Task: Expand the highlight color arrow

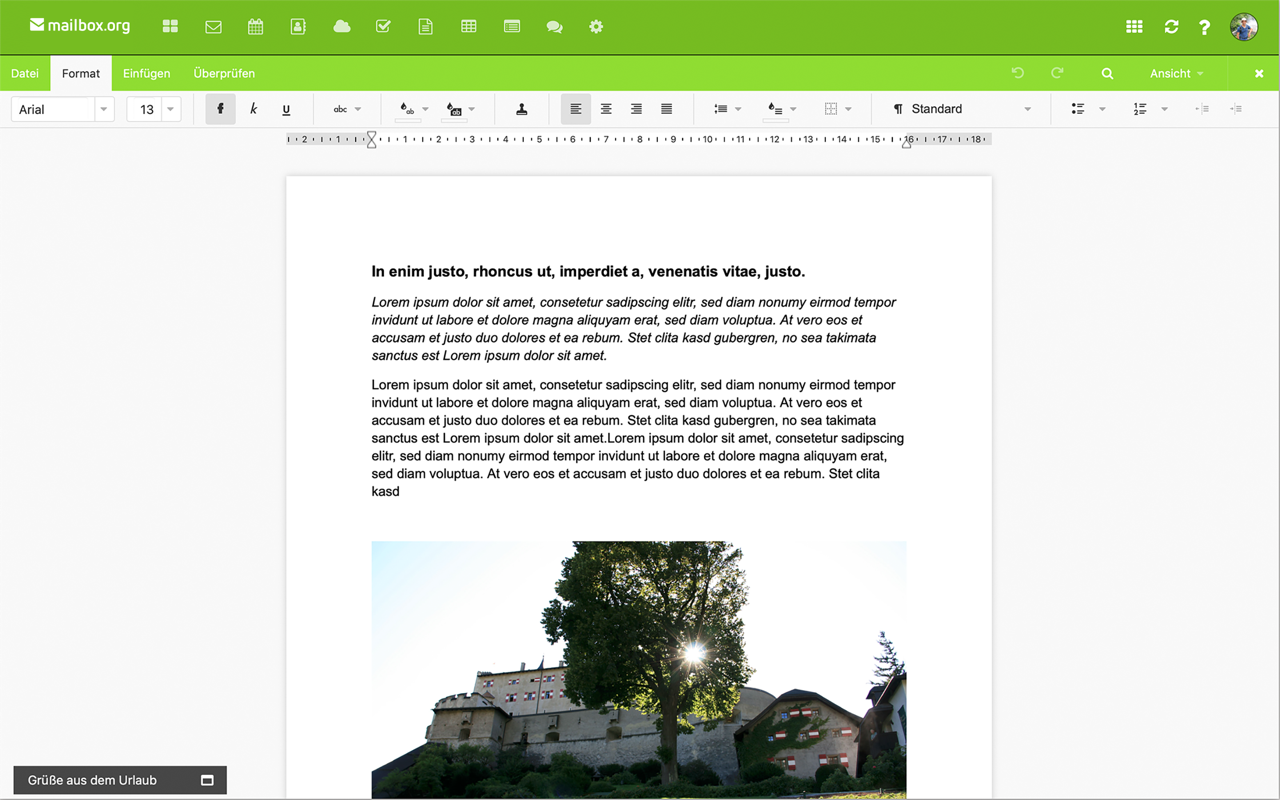Action: click(x=472, y=109)
